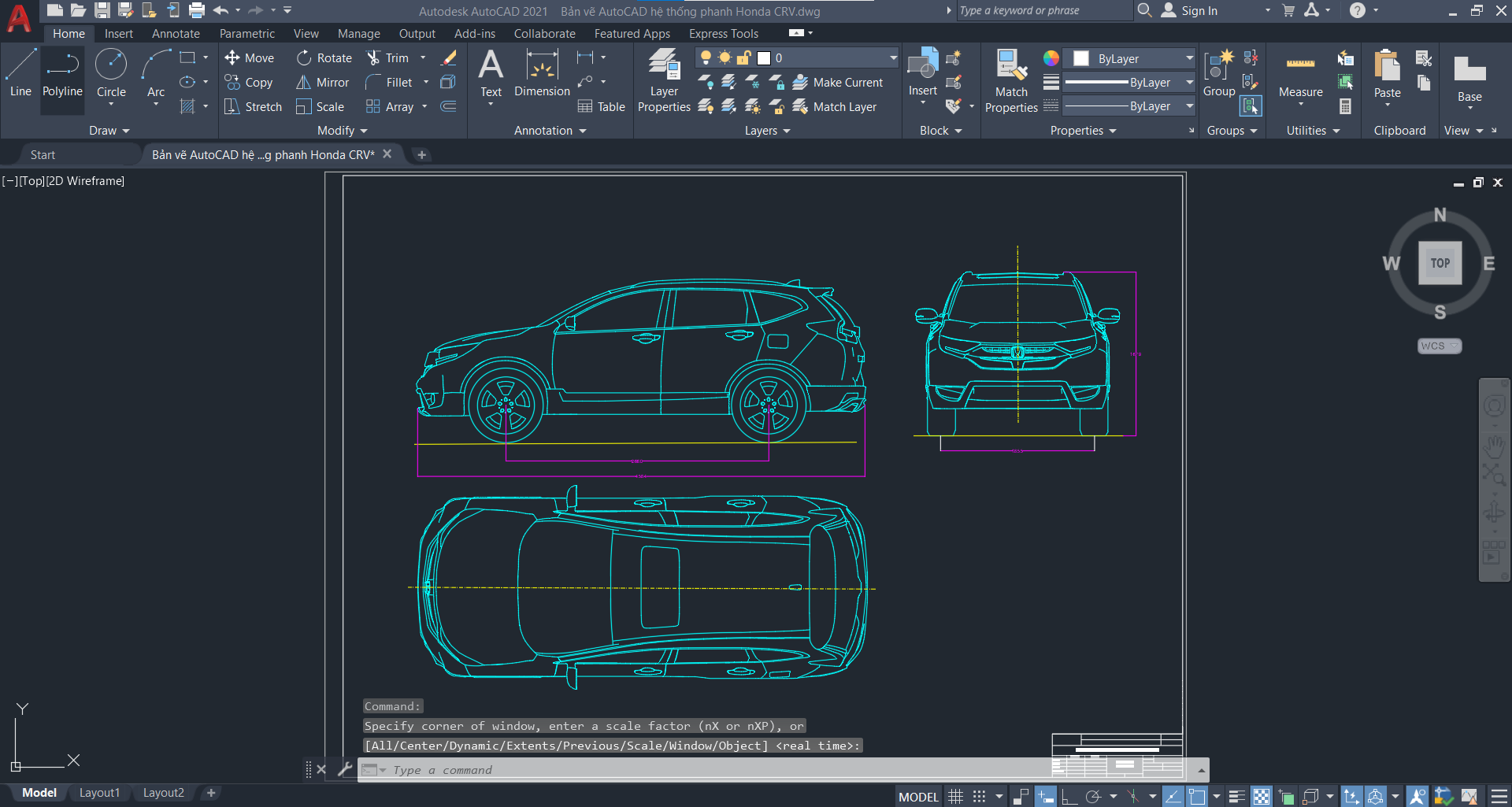Expand the Modify panel
This screenshot has height=807, width=1512.
pyautogui.click(x=342, y=131)
